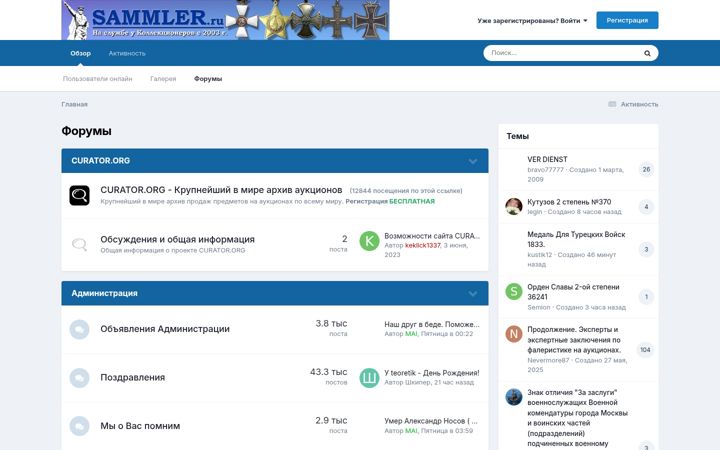Click forum icon beside Мы о Вас помним
Screen dimensions: 720x450
click(x=79, y=426)
